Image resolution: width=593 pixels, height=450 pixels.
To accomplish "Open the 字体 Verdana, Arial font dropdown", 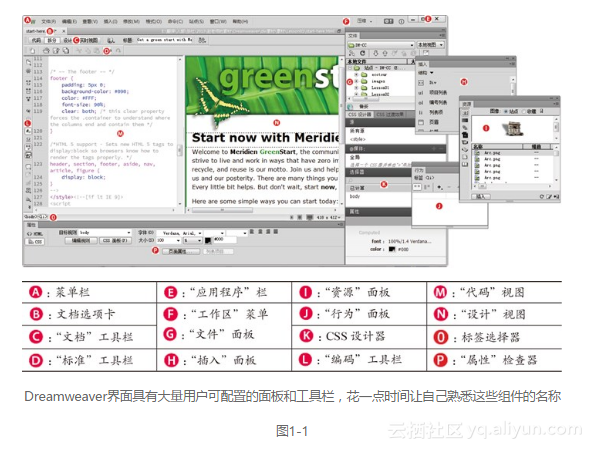I will tap(181, 233).
